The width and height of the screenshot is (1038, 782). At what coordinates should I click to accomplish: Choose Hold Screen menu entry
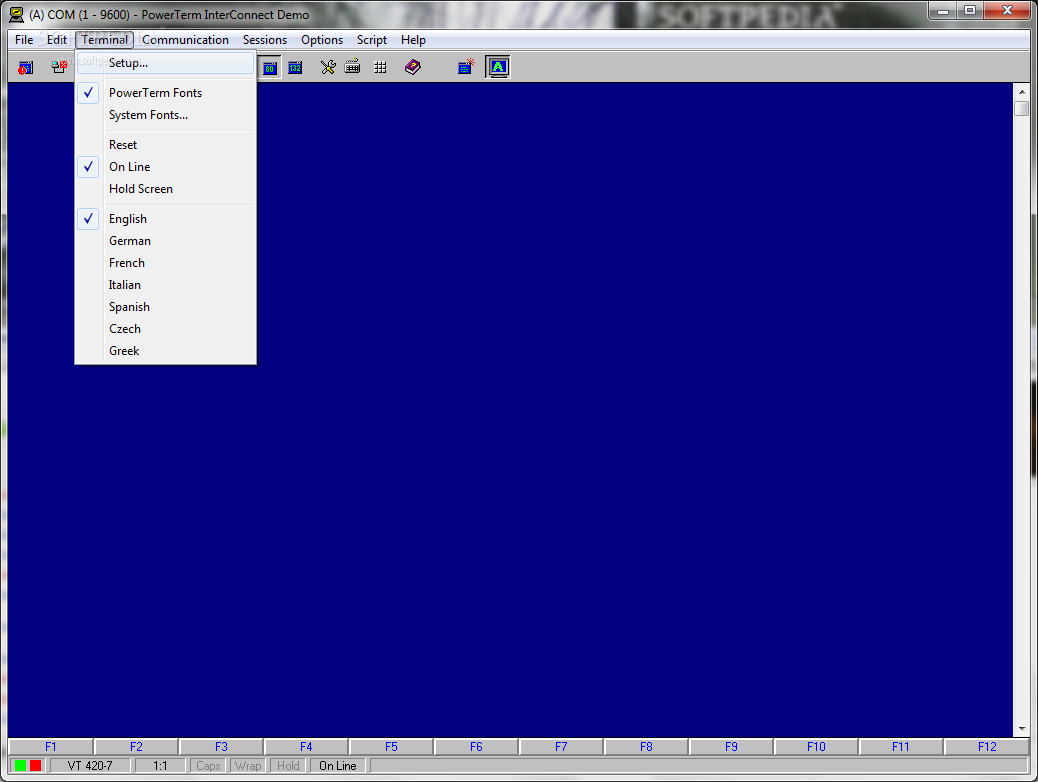coord(165,189)
